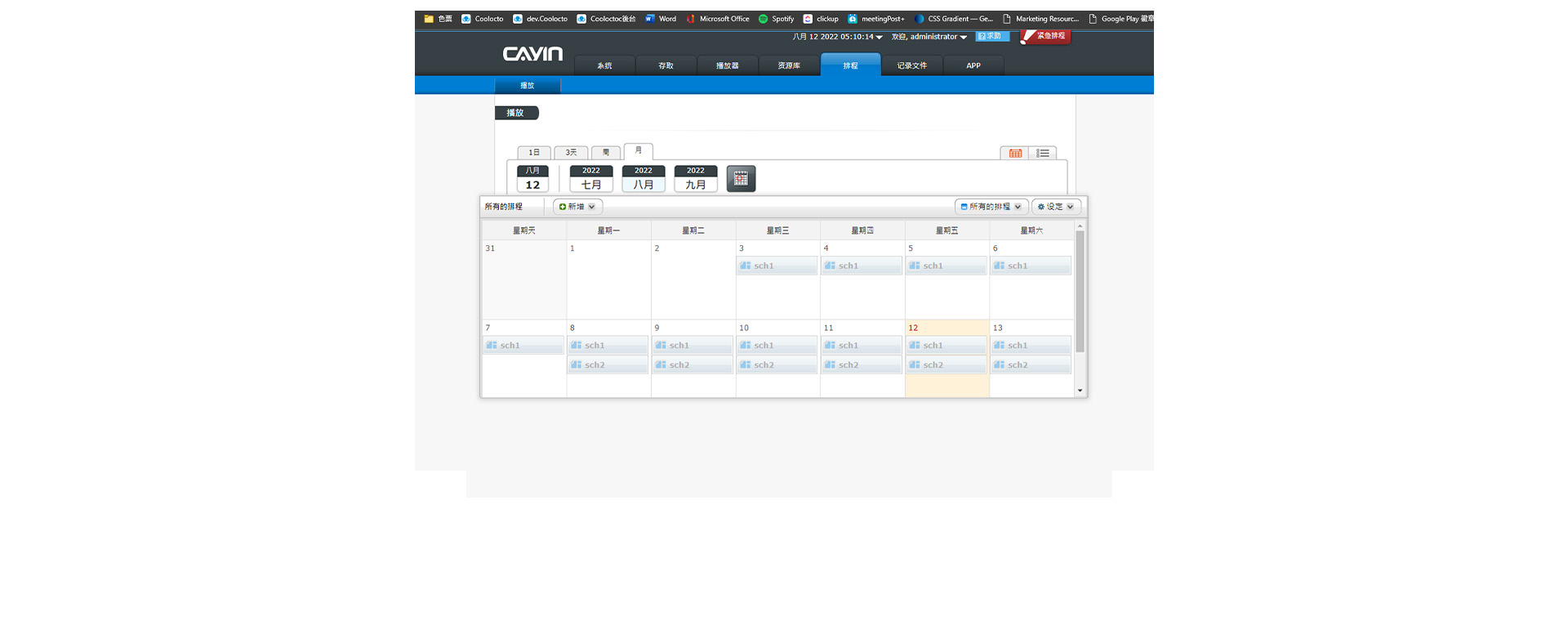
Task: Open the Google Play bookmark
Action: [x=1120, y=19]
